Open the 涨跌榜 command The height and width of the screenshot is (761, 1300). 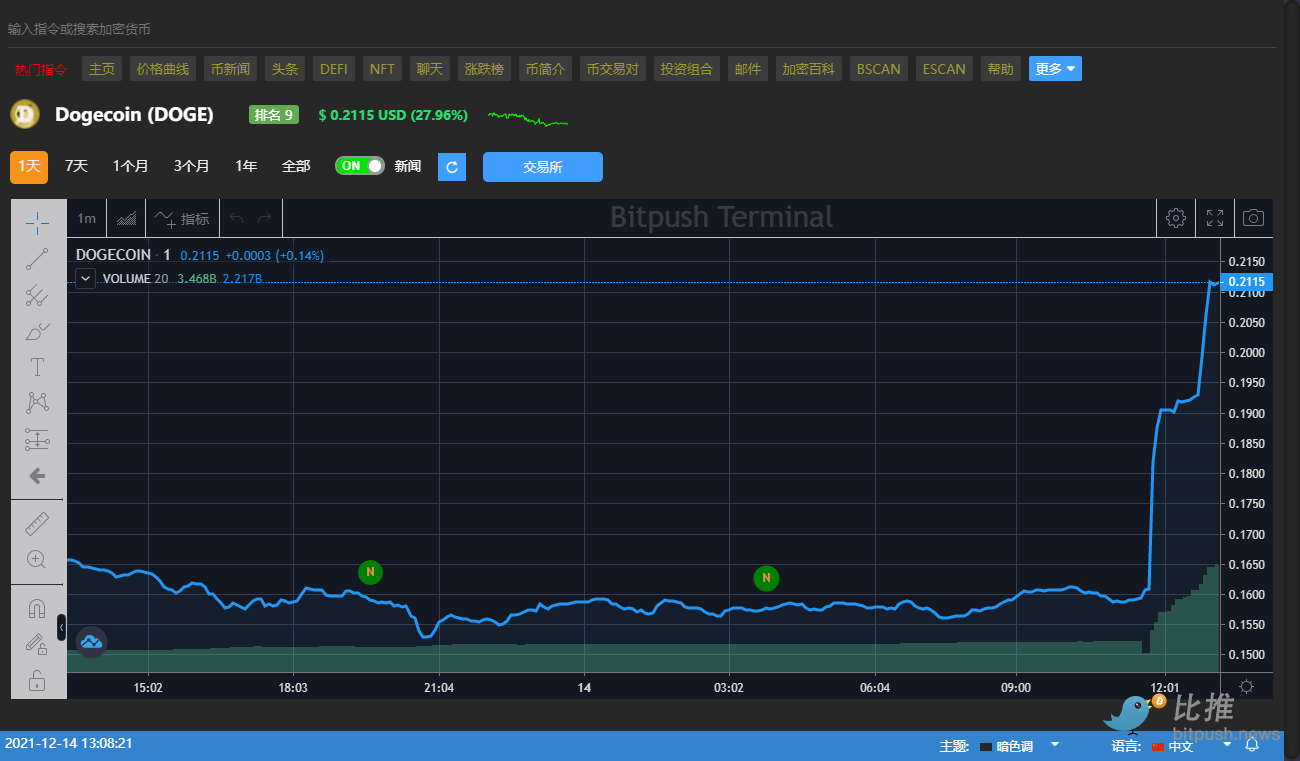[485, 69]
